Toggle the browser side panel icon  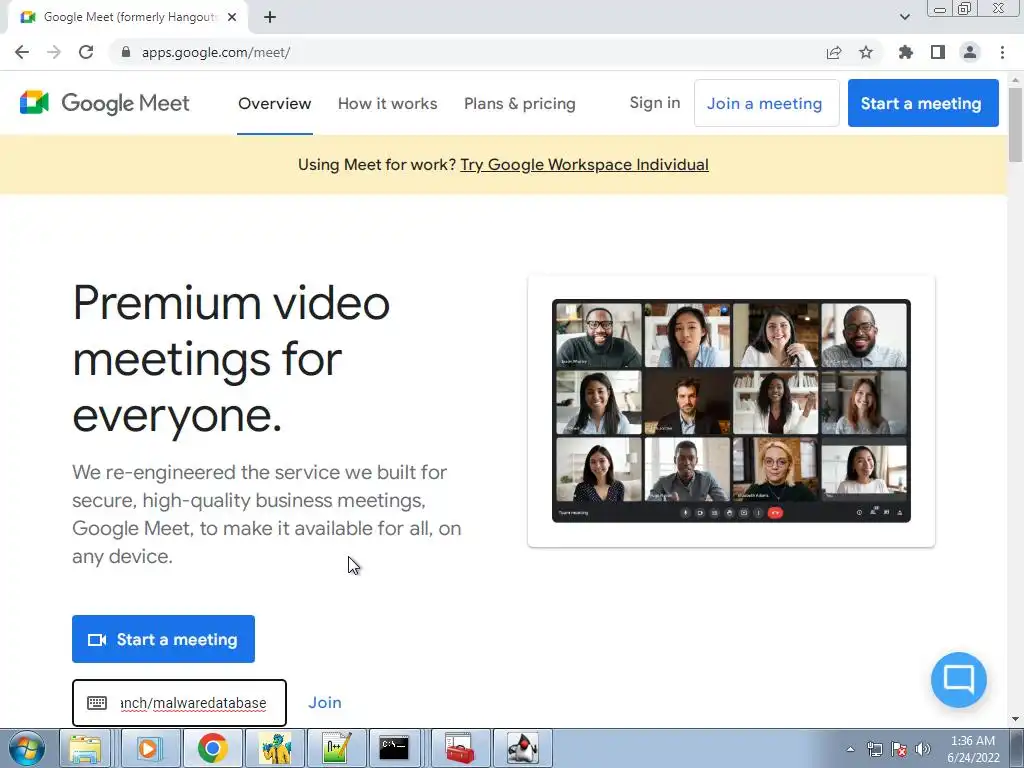(x=938, y=52)
